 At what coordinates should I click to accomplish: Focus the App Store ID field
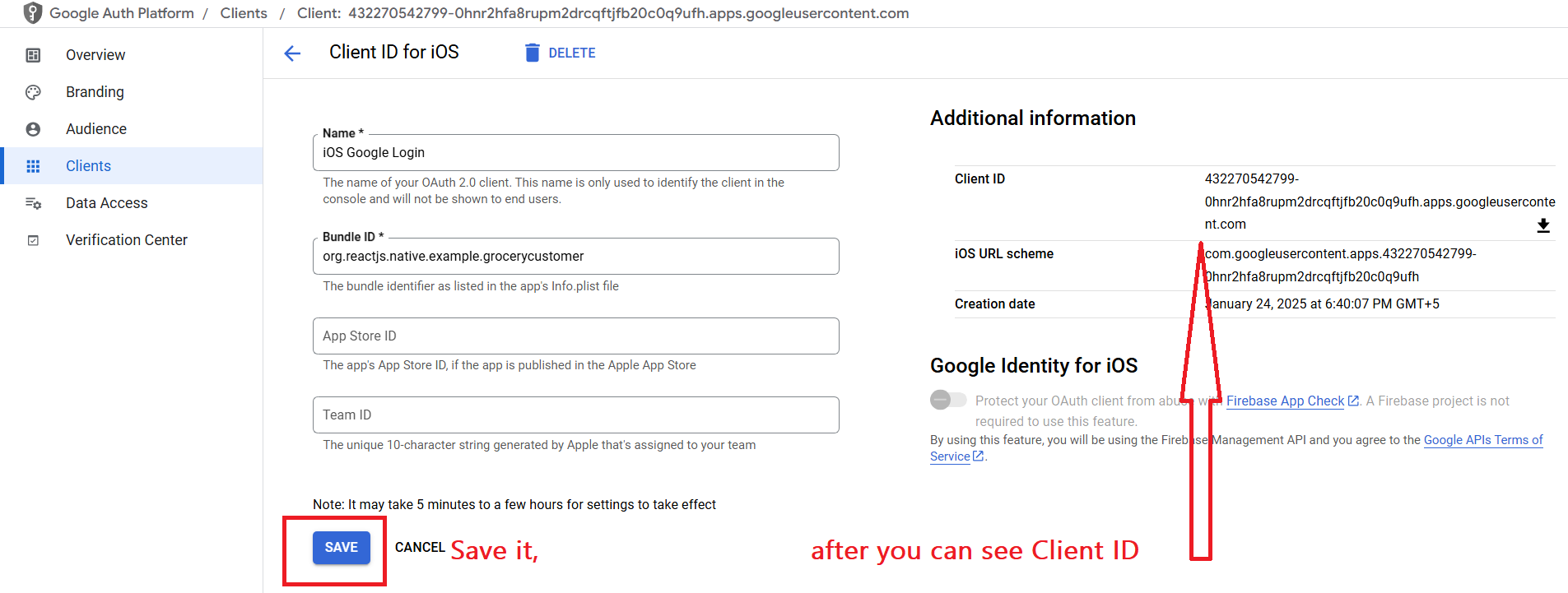pyautogui.click(x=576, y=336)
